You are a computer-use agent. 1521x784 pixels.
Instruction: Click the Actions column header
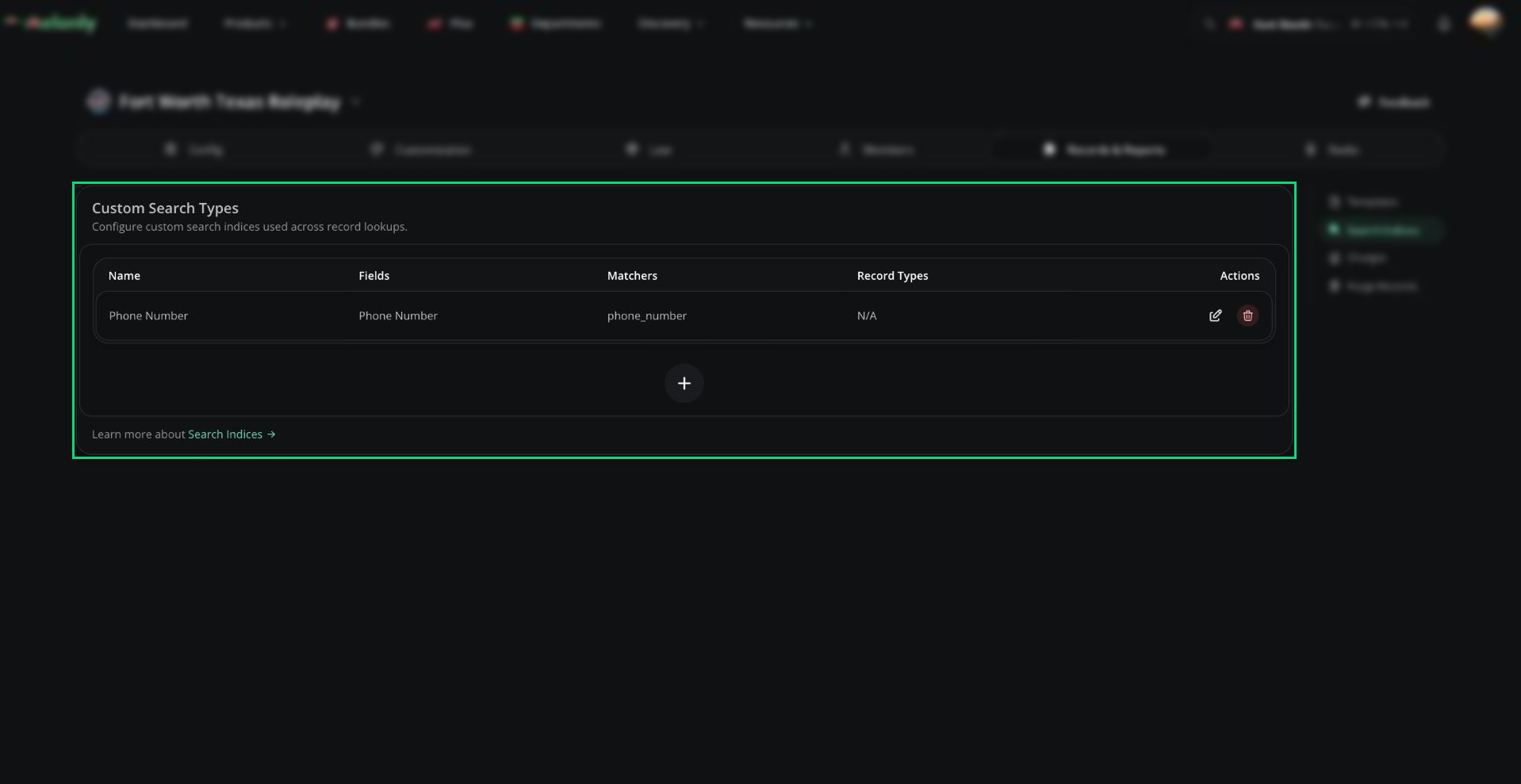[1239, 276]
